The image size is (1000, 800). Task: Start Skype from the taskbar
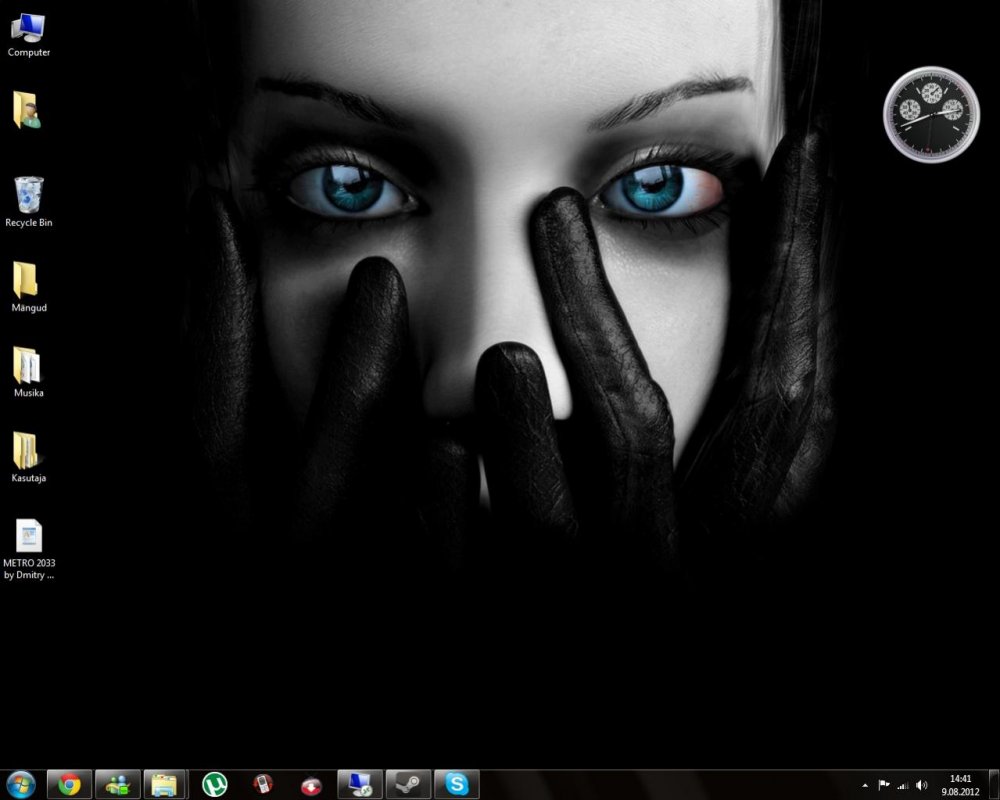(457, 784)
